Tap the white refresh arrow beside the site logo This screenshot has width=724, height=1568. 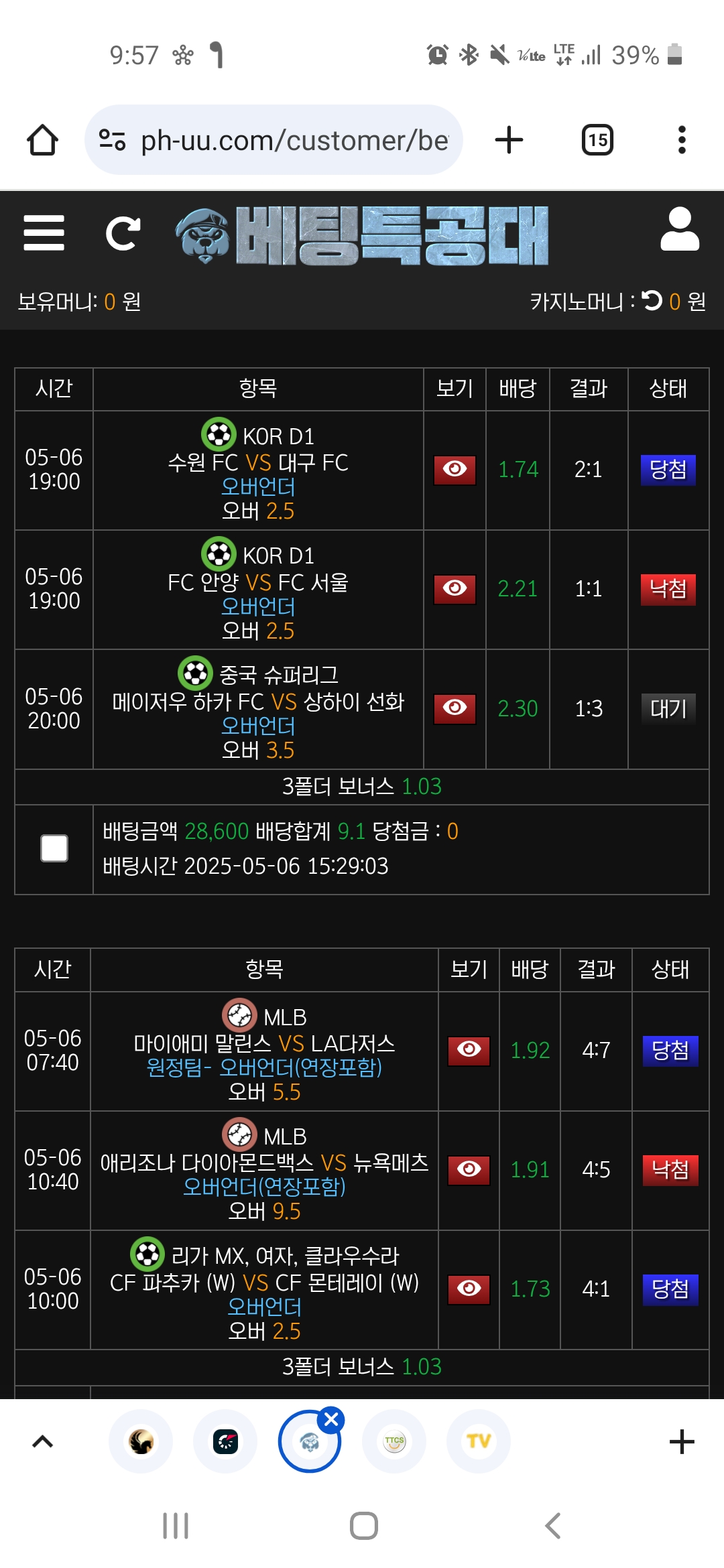(x=123, y=233)
